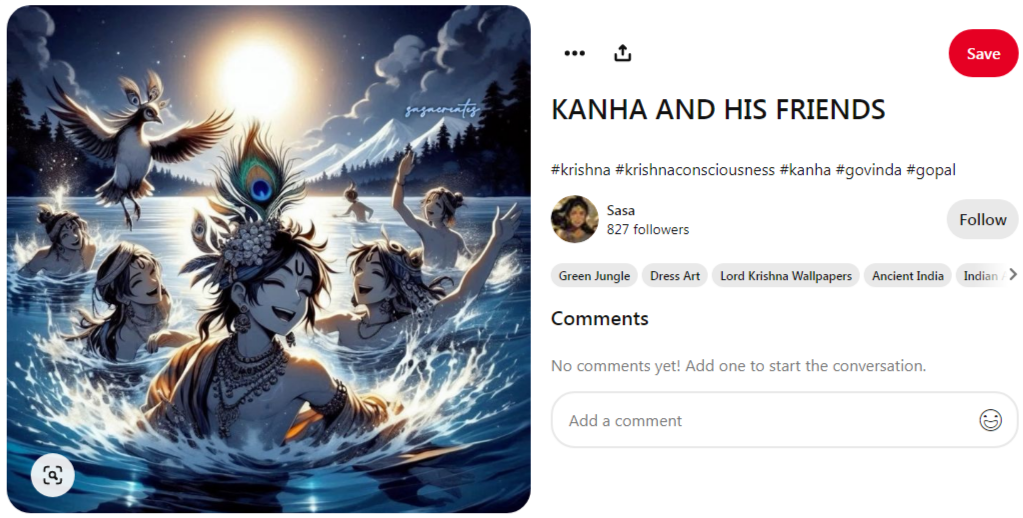Select the Green Jungle tag chip
The width and height of the screenshot is (1023, 518).
[x=594, y=276]
